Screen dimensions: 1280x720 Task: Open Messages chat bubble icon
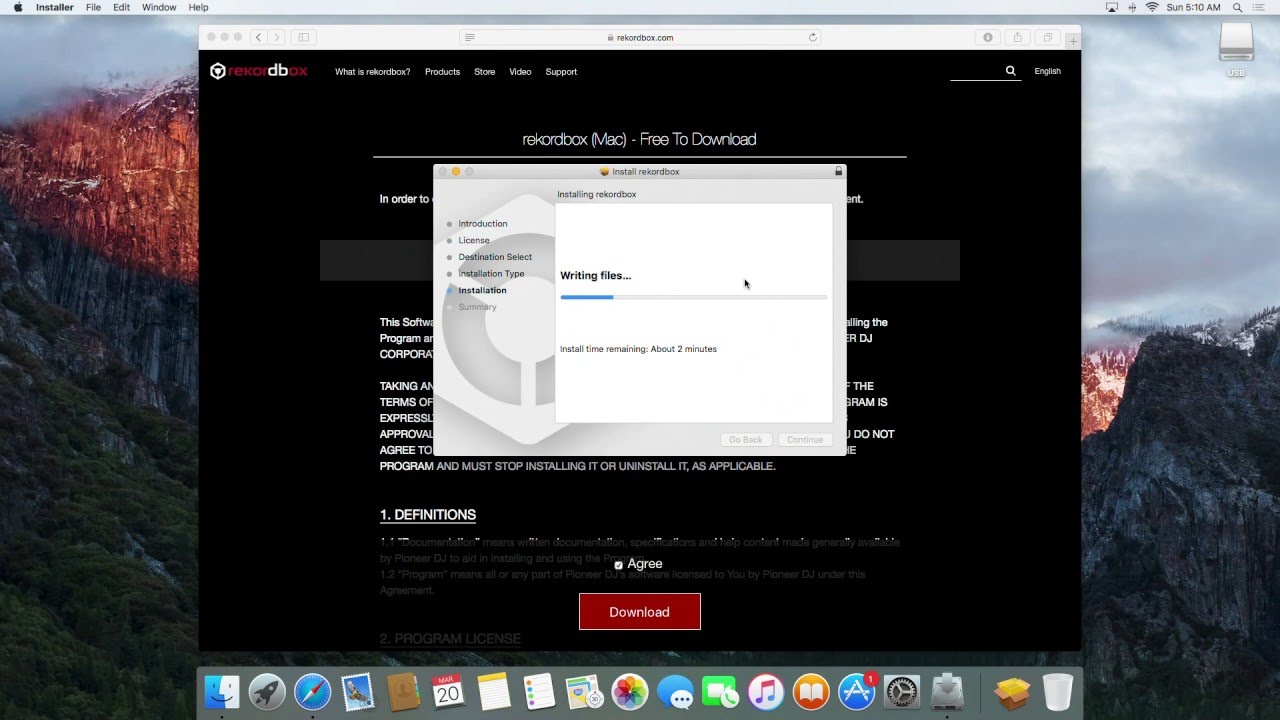tap(675, 692)
